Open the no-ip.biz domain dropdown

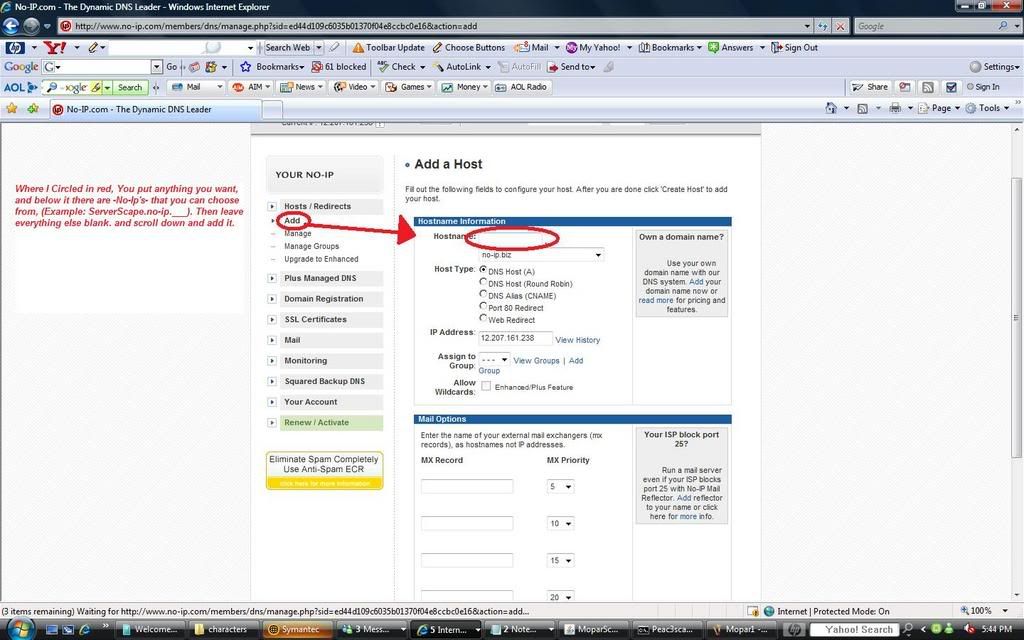[x=541, y=255]
